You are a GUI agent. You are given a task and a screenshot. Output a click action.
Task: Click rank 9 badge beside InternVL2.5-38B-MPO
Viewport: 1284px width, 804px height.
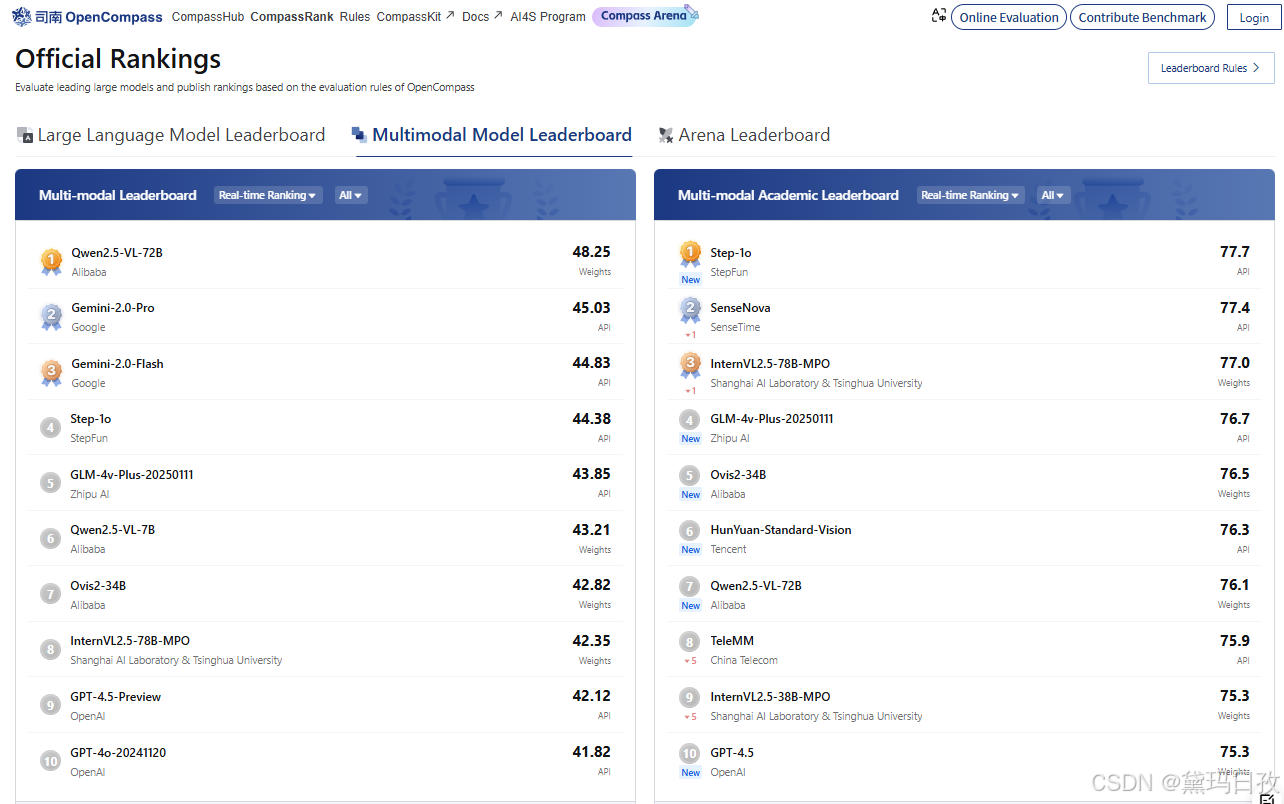[690, 698]
